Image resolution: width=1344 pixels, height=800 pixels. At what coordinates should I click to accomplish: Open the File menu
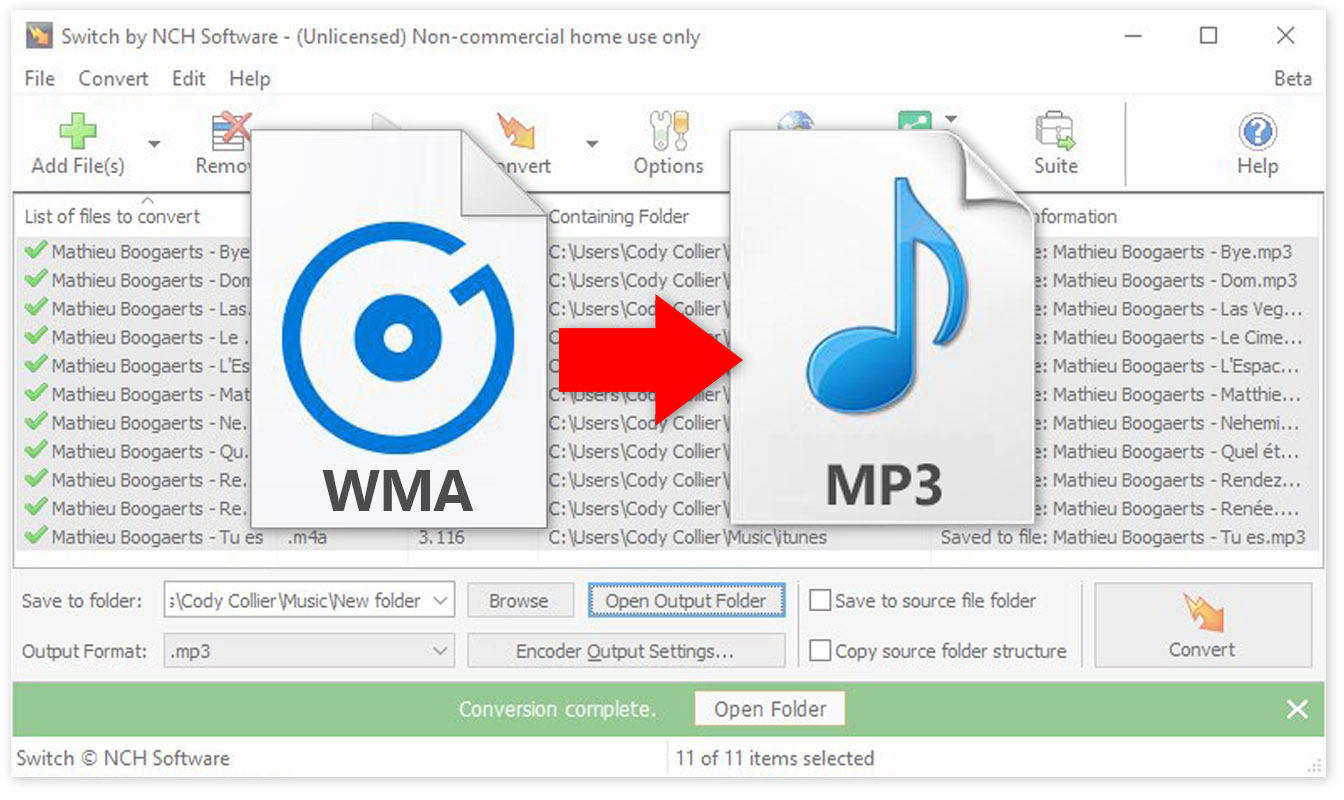pyautogui.click(x=40, y=78)
